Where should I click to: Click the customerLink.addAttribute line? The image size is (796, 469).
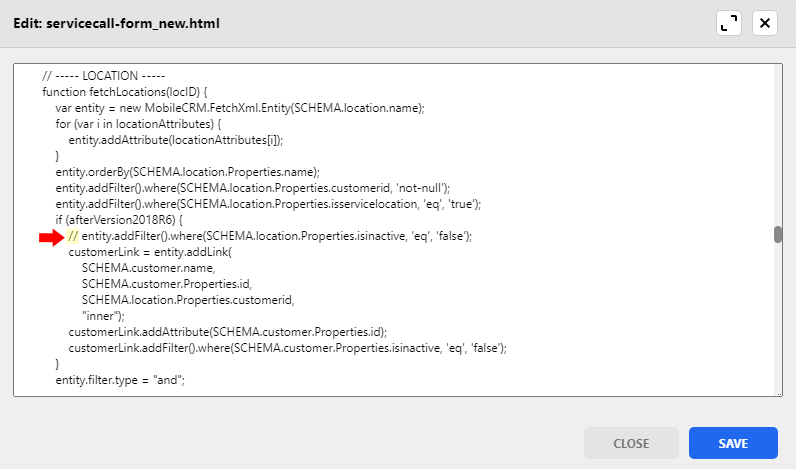tap(227, 332)
